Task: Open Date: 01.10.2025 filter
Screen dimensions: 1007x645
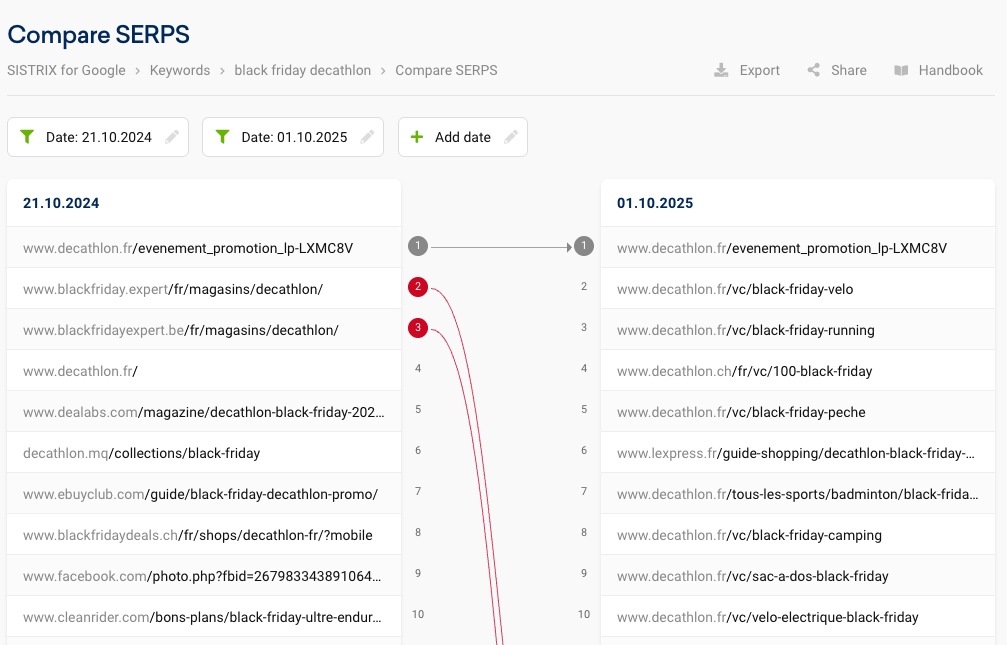Action: (294, 137)
